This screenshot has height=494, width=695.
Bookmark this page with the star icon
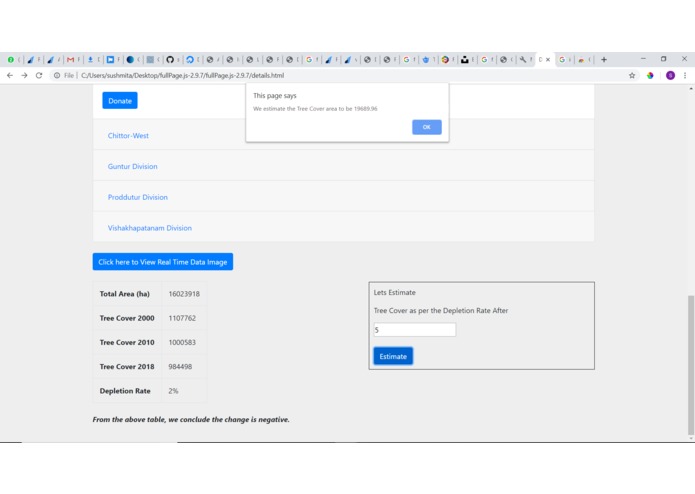tap(632, 75)
